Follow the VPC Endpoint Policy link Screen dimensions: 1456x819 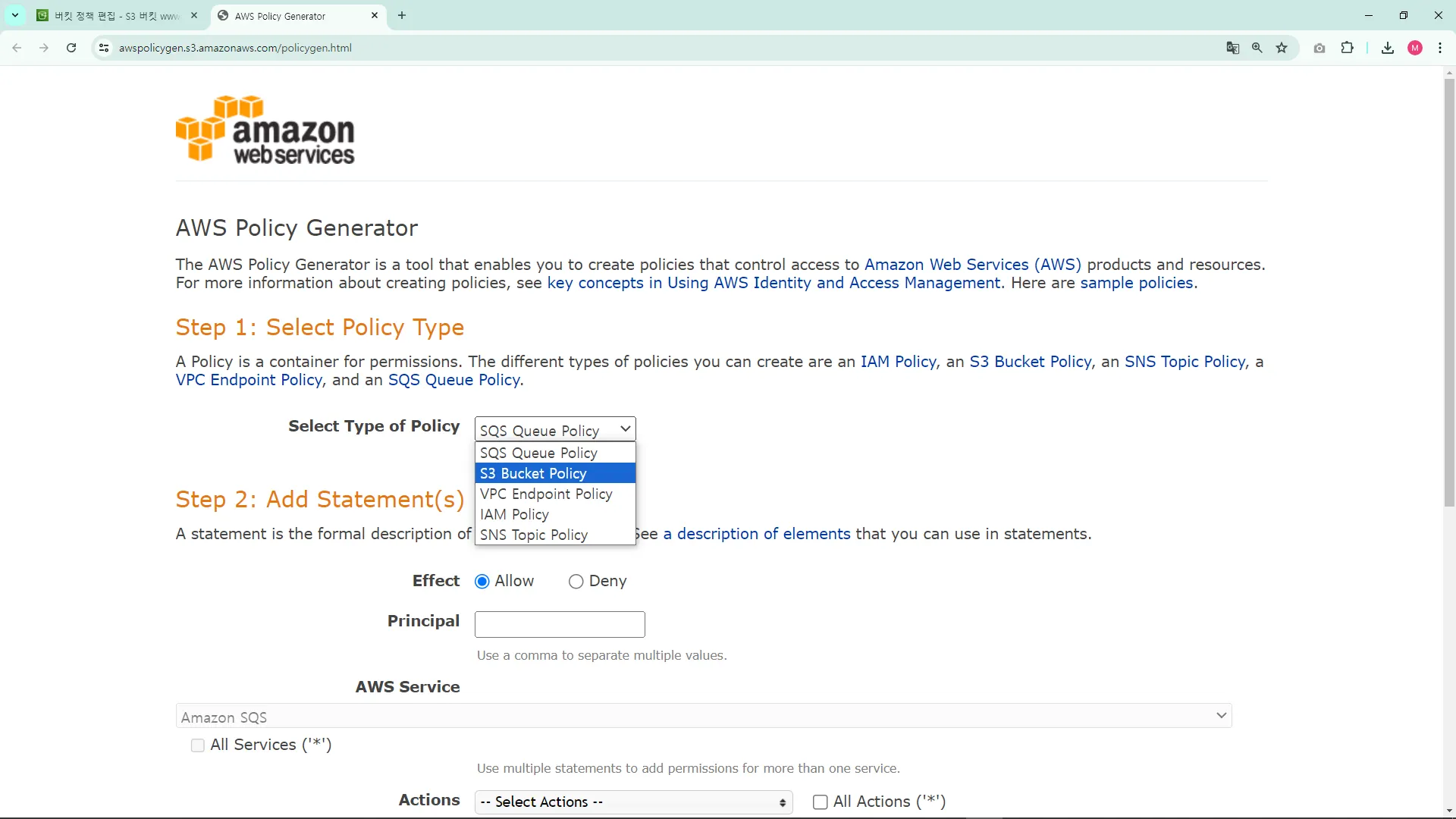pos(249,380)
